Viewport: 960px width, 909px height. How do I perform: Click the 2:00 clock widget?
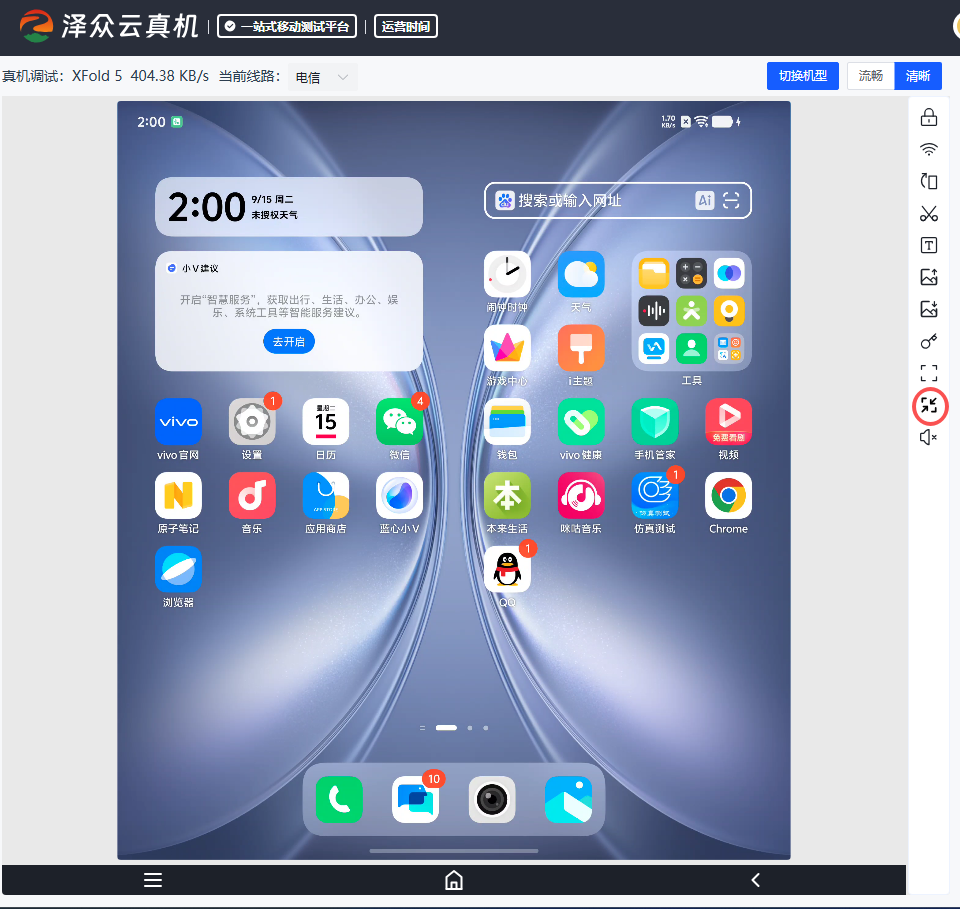coord(289,207)
